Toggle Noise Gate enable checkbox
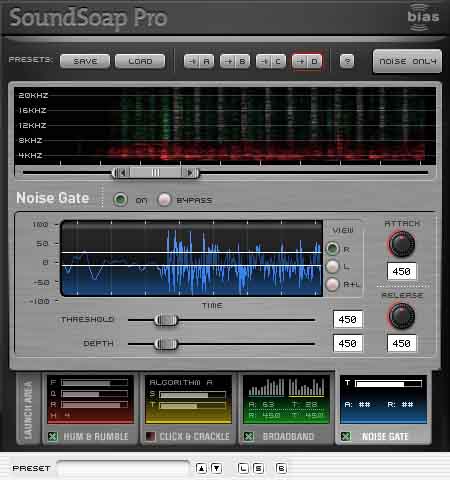 [x=346, y=436]
